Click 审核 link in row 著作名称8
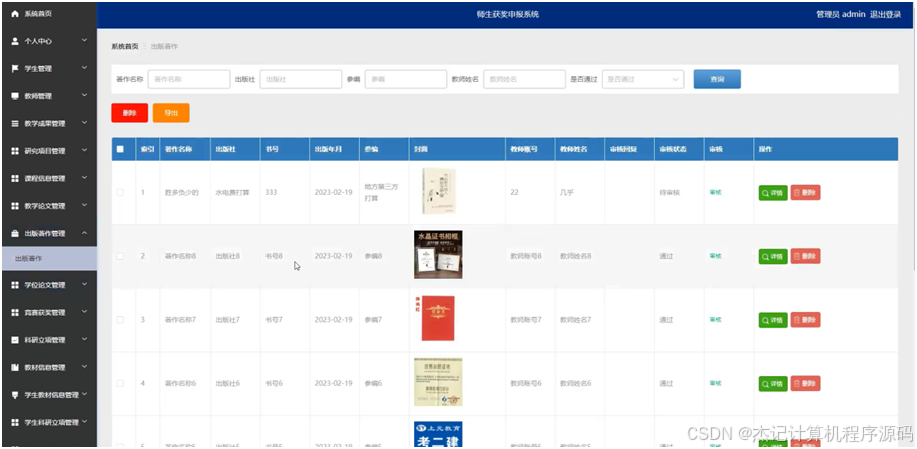Screen dimensions: 917x449 click(x=715, y=256)
